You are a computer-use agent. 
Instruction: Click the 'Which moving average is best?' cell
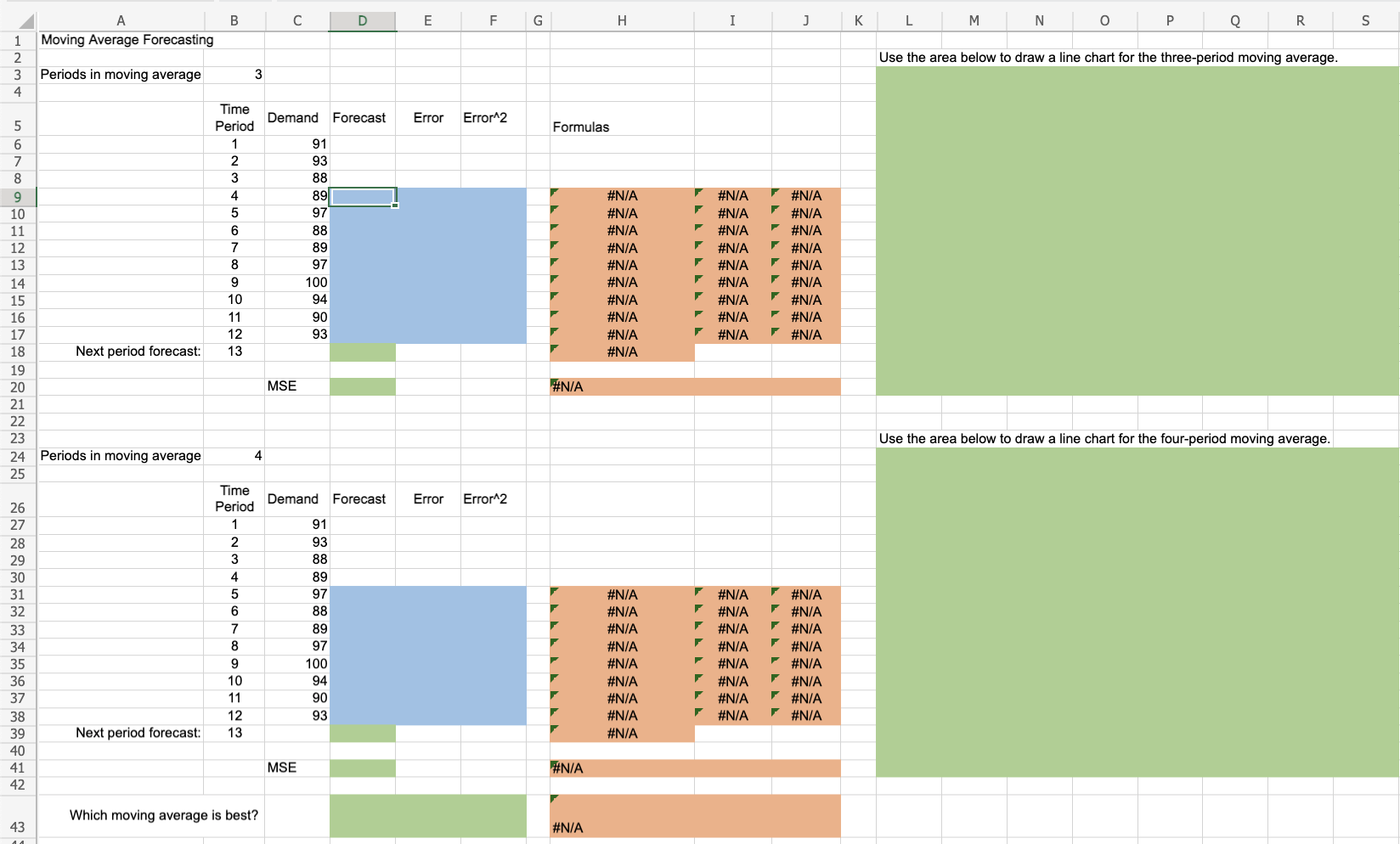click(163, 815)
